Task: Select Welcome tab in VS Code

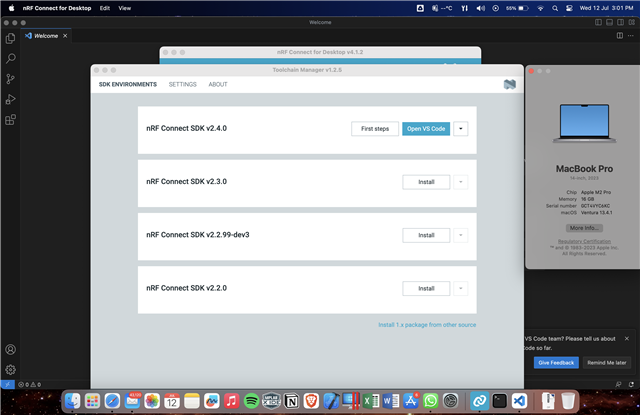Action: pyautogui.click(x=46, y=36)
